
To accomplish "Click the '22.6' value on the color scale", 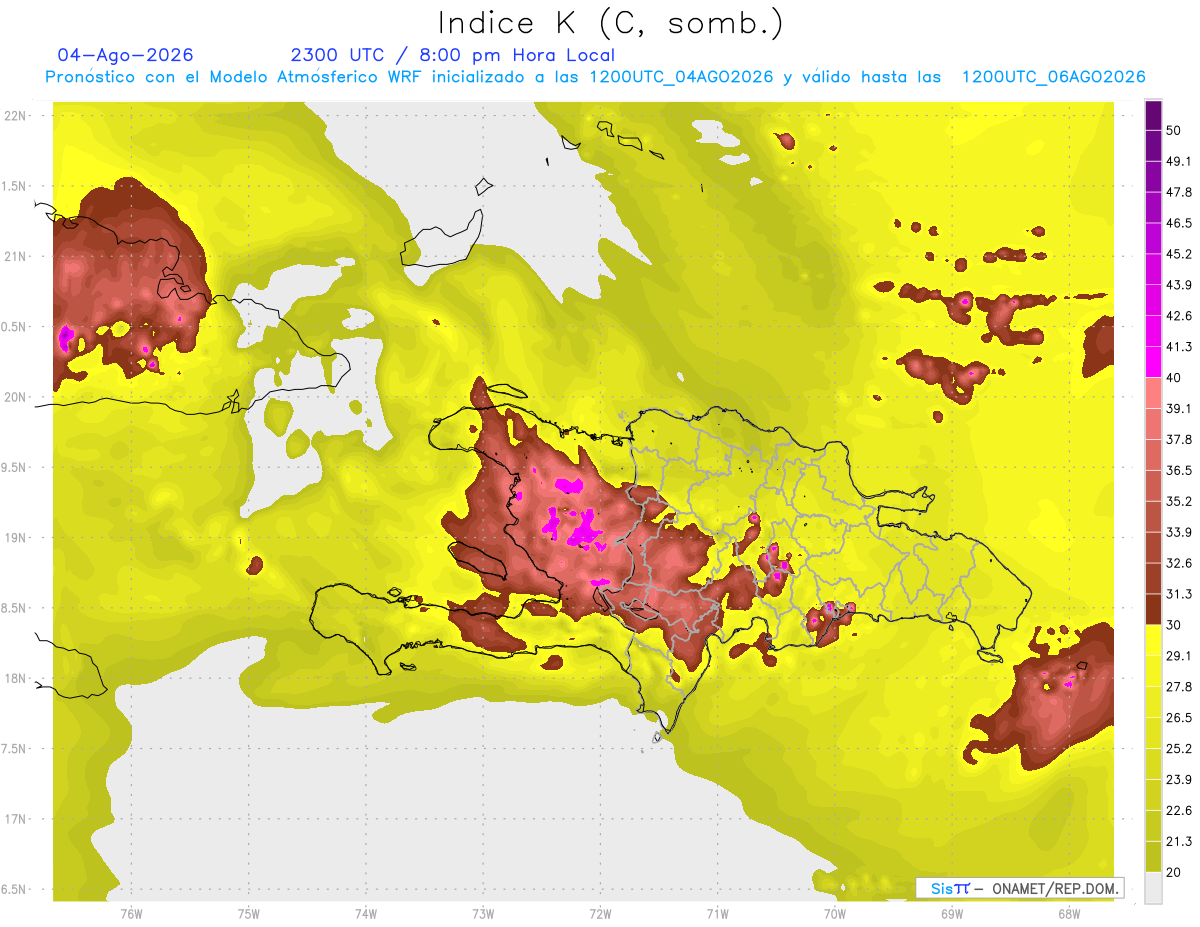I will pos(1179,810).
